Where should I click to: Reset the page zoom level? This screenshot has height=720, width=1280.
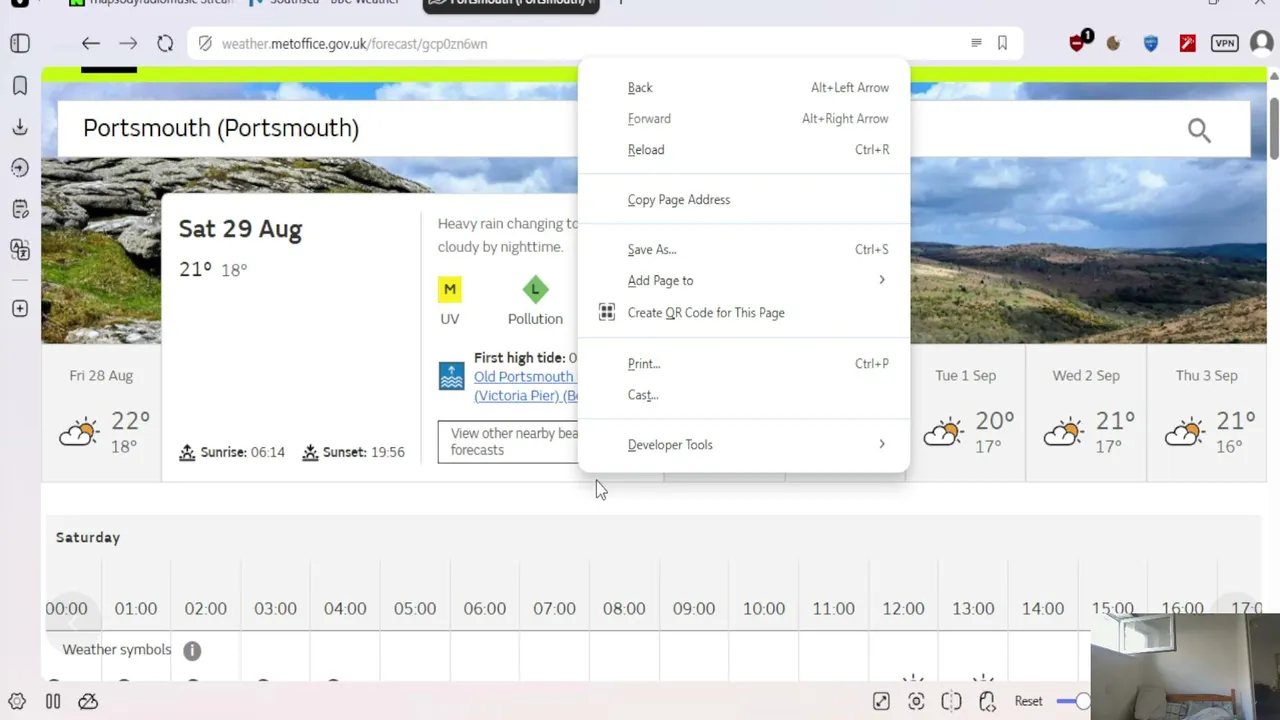[x=1028, y=702]
